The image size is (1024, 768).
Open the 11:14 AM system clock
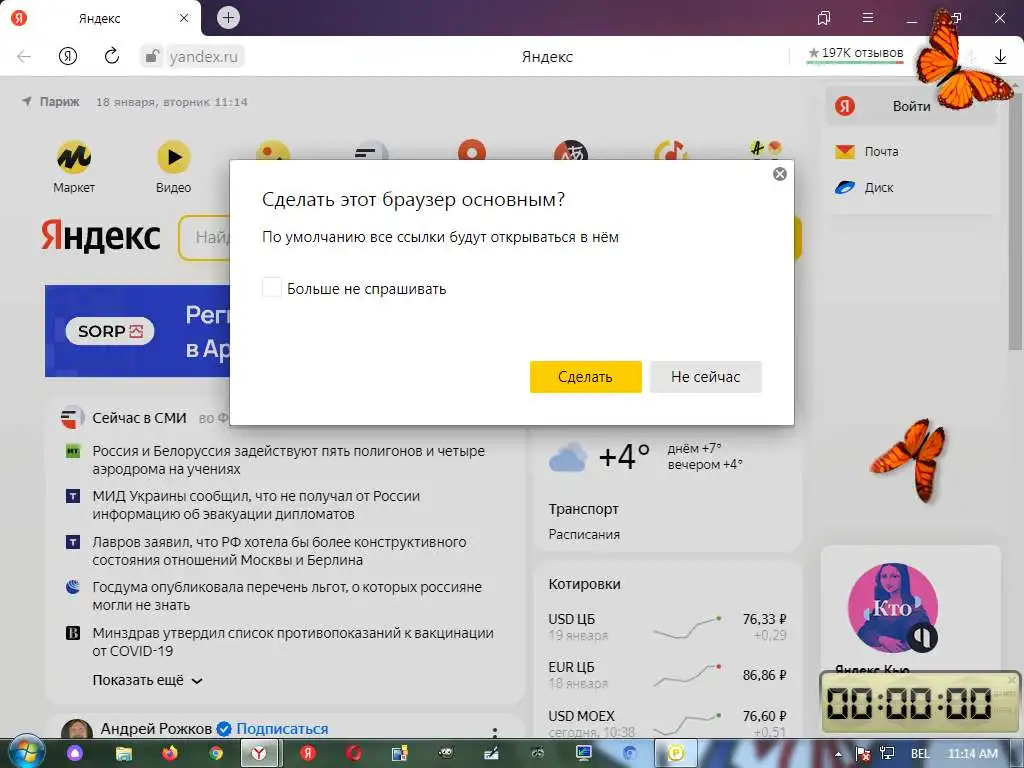(x=972, y=754)
